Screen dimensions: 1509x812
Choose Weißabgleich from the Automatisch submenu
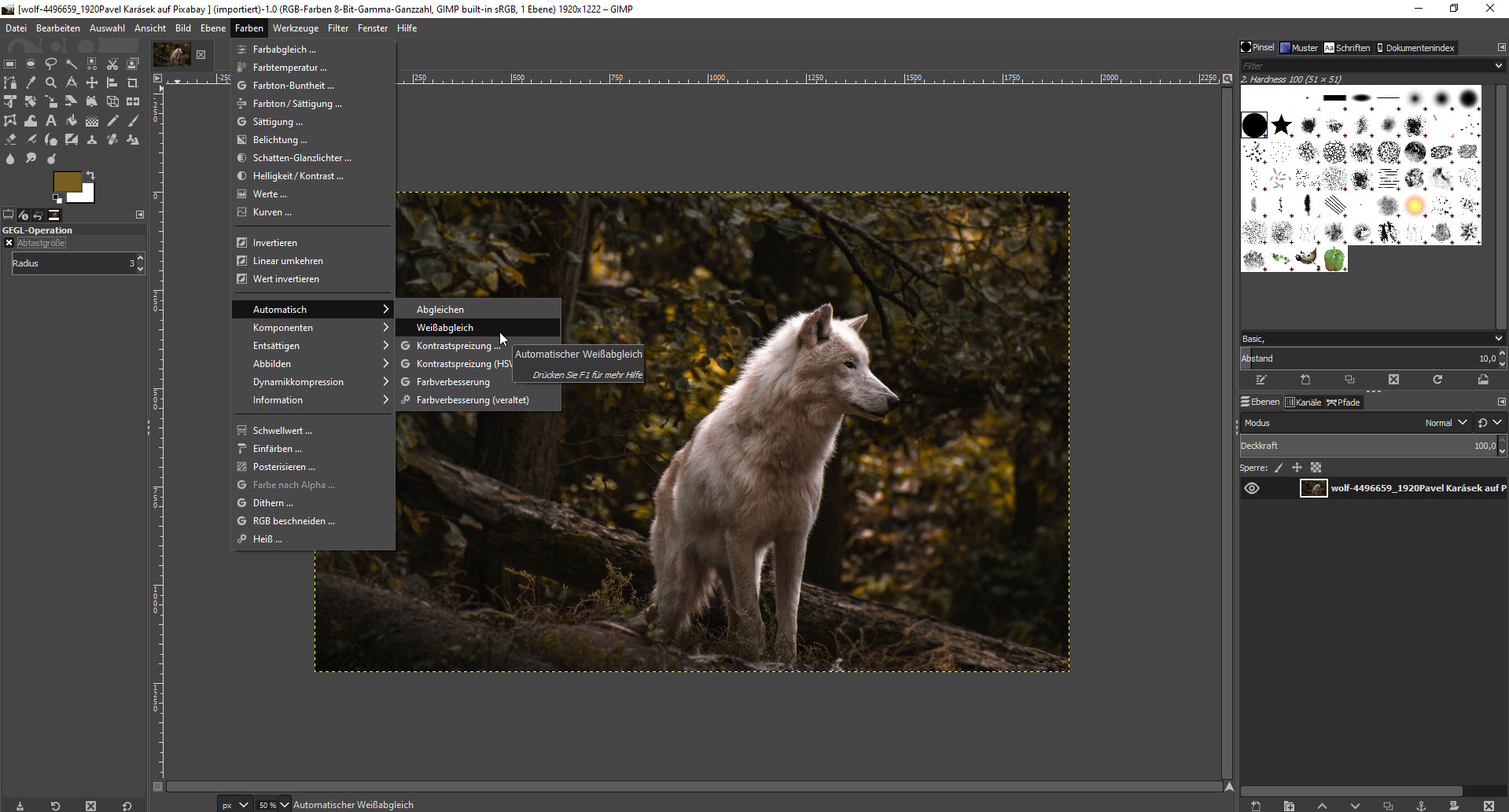click(478, 328)
